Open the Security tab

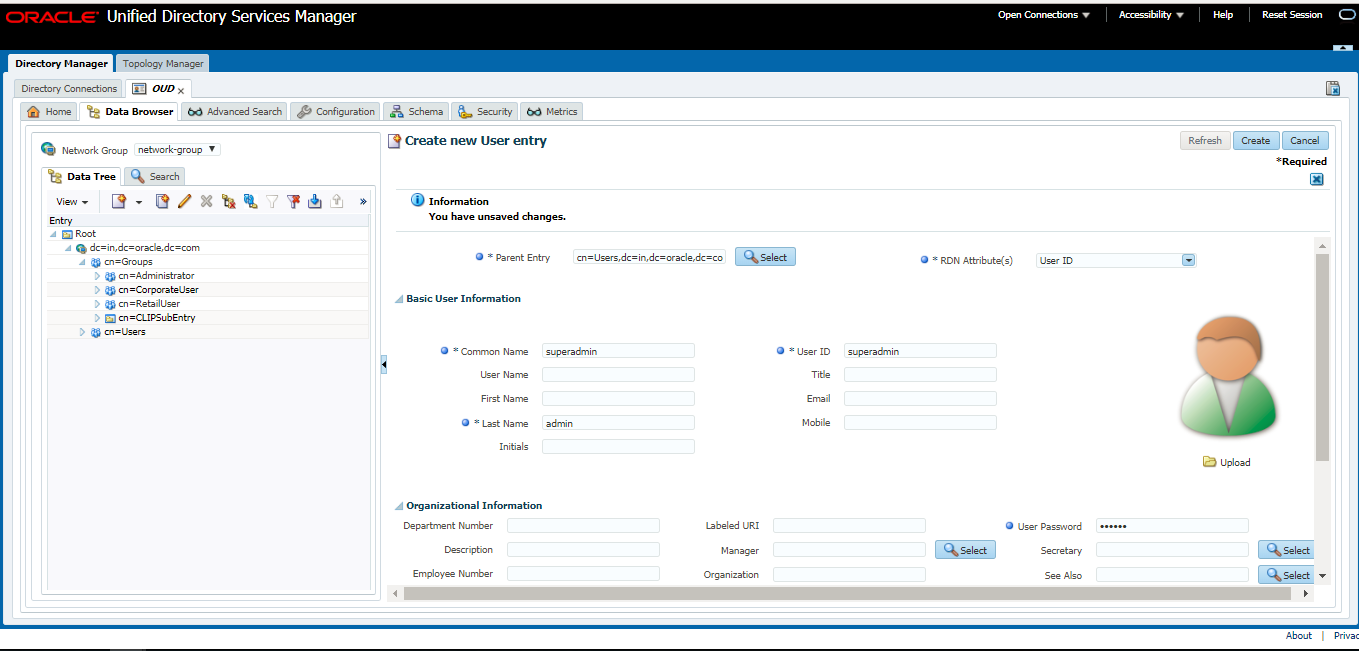point(485,112)
